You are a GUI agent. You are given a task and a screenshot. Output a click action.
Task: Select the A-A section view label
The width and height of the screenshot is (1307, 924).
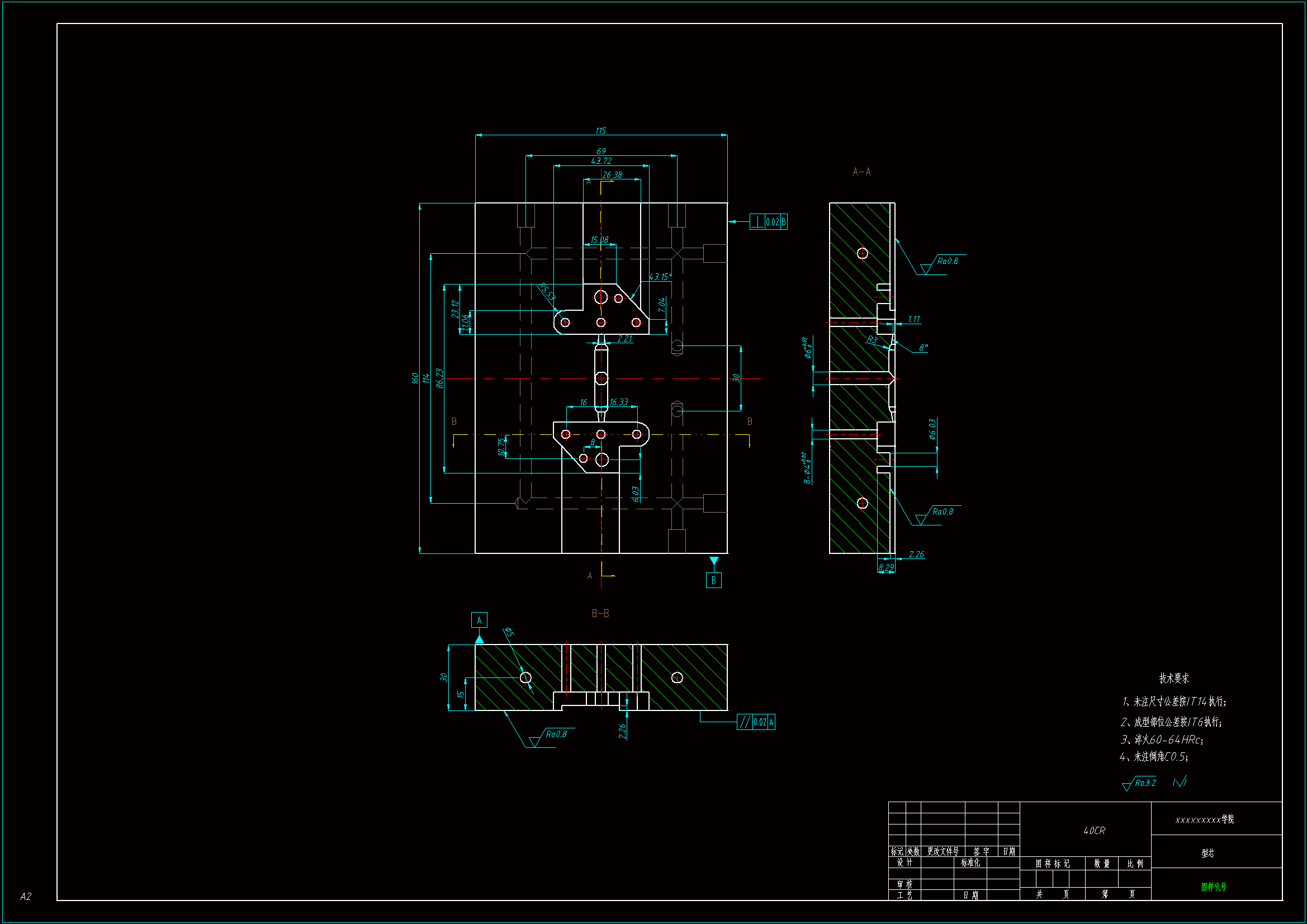[861, 172]
